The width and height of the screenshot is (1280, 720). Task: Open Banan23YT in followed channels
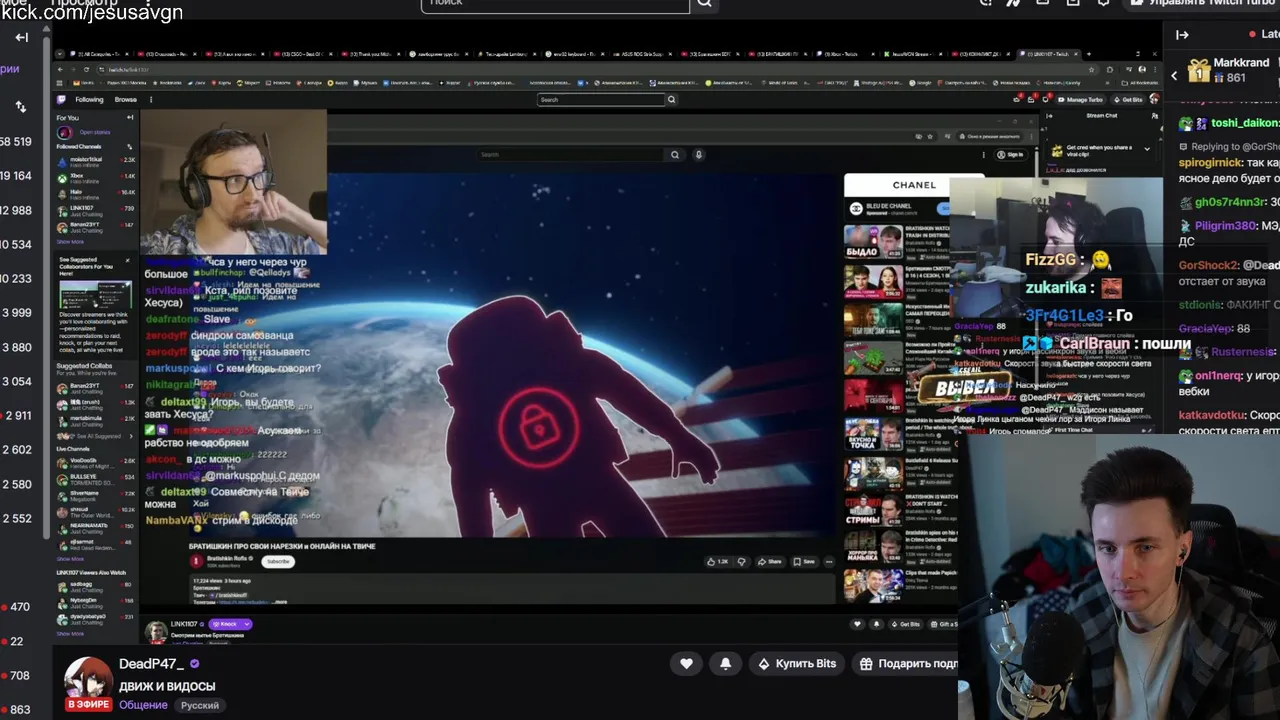(95, 226)
